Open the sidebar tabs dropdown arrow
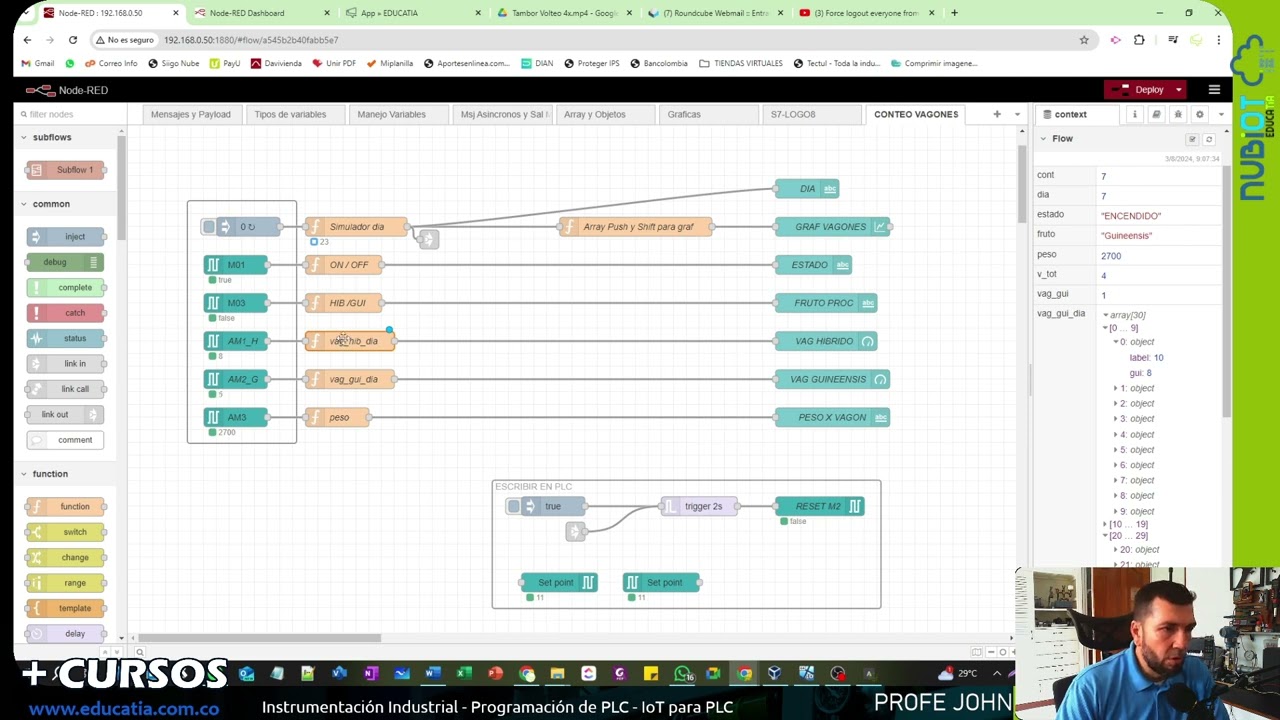 pyautogui.click(x=1221, y=114)
